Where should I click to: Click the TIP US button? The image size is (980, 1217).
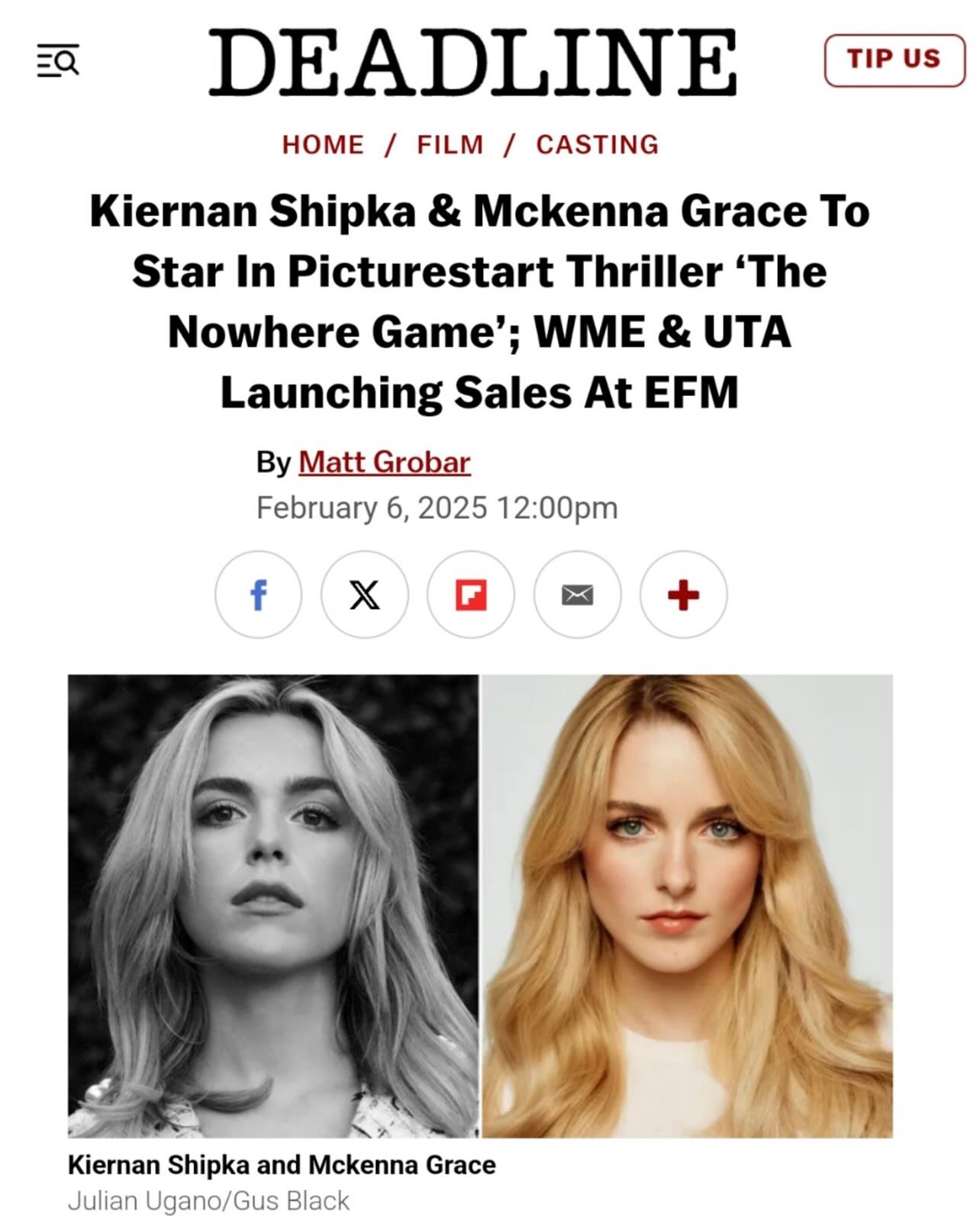(894, 60)
